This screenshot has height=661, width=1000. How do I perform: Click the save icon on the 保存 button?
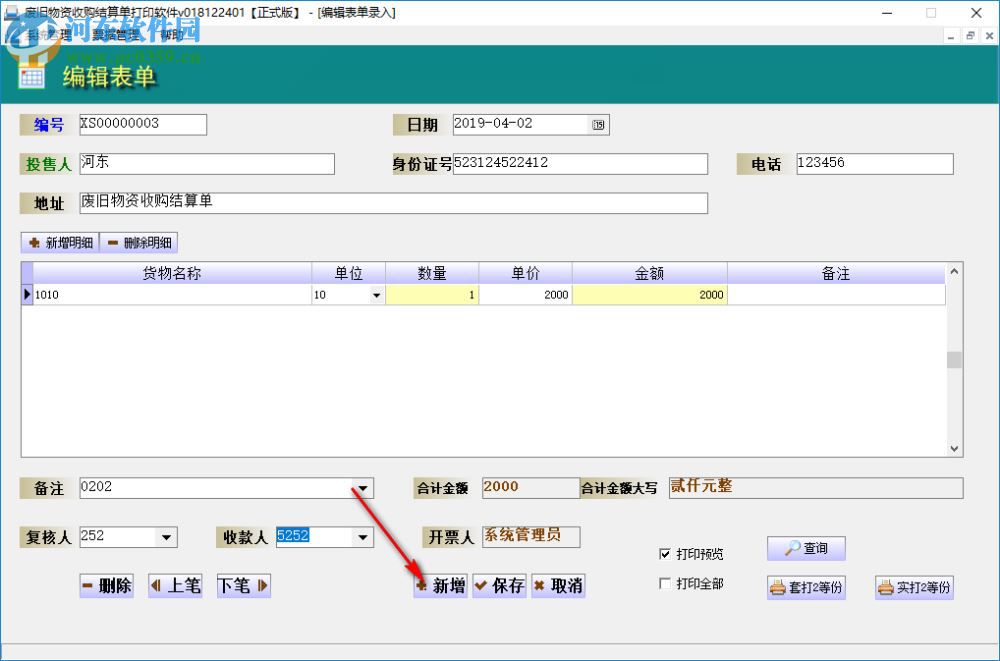(481, 586)
